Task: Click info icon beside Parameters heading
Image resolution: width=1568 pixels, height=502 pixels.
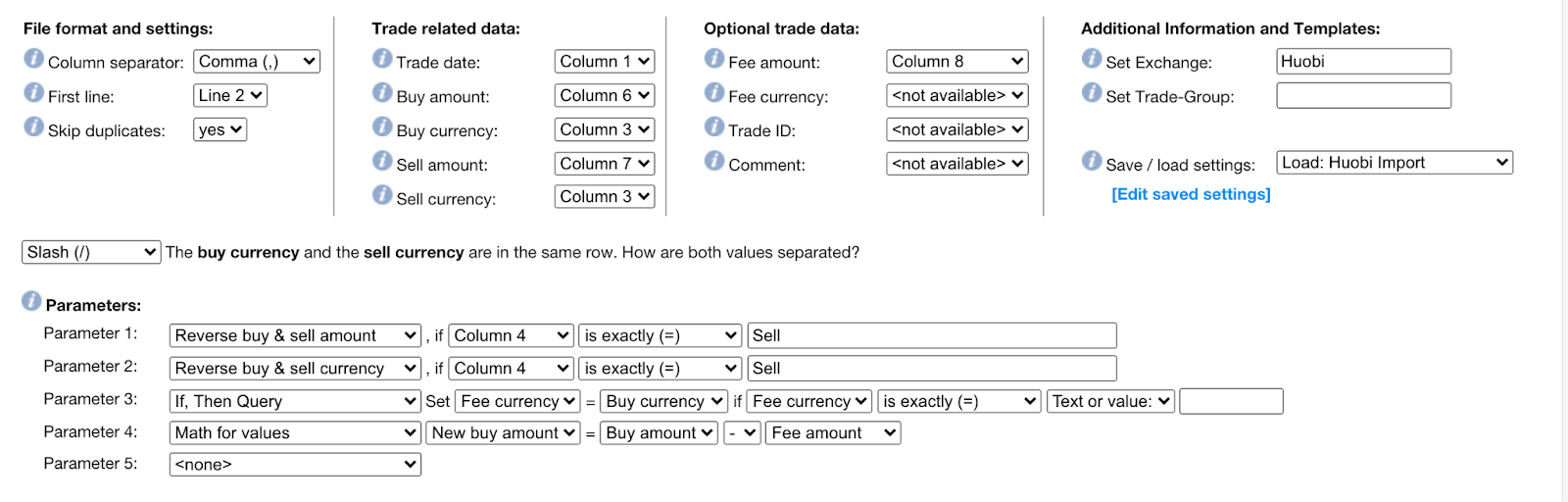Action: [31, 301]
